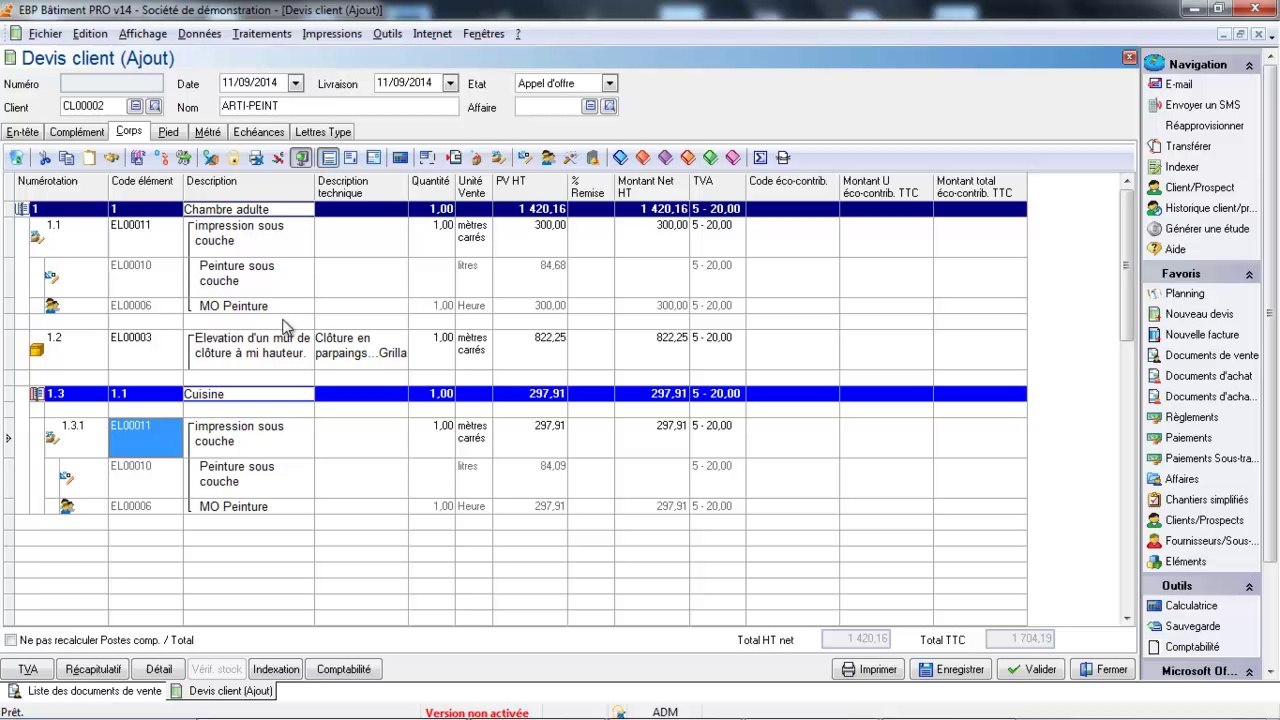Select the 'Chambre adulte' description cell
Screen dimensions: 1280x720
click(249, 209)
